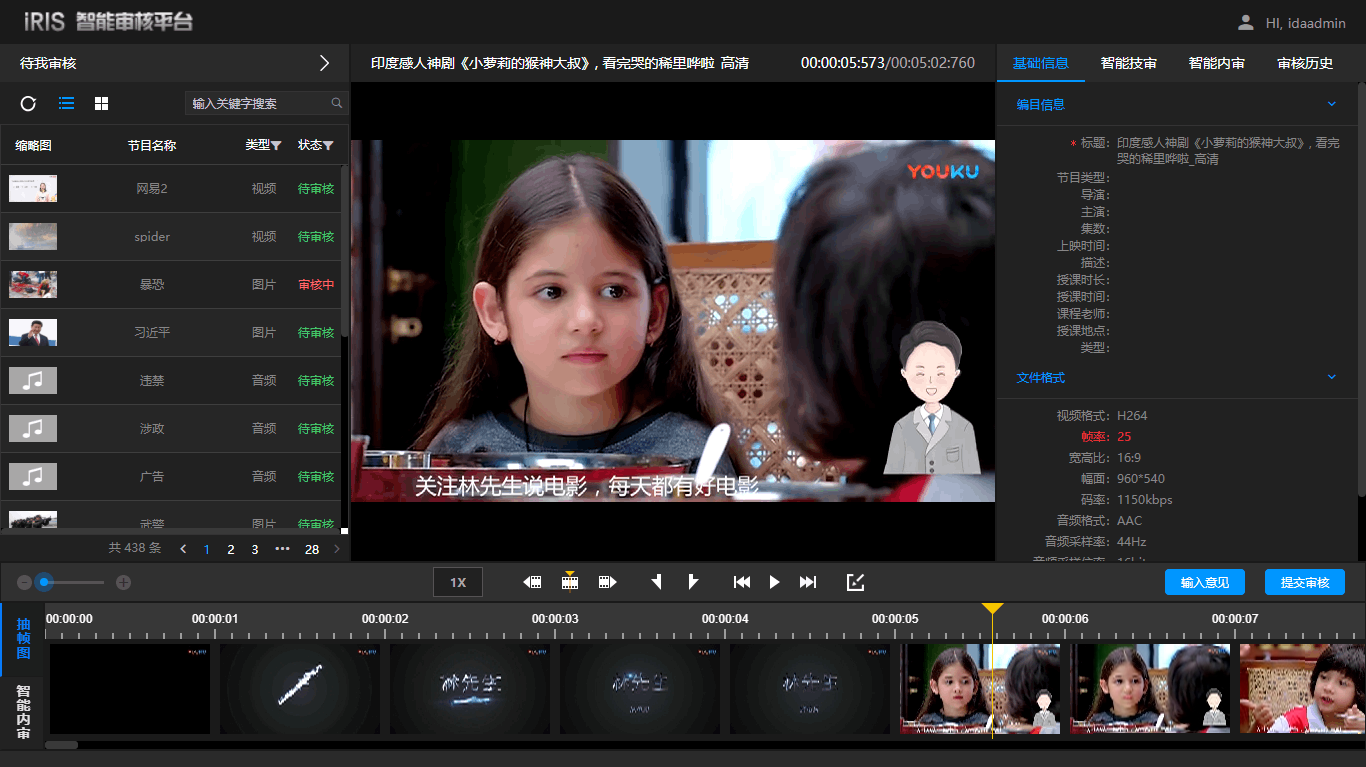Go to next page of list
Viewport: 1366px width, 767px height.
coord(337,549)
